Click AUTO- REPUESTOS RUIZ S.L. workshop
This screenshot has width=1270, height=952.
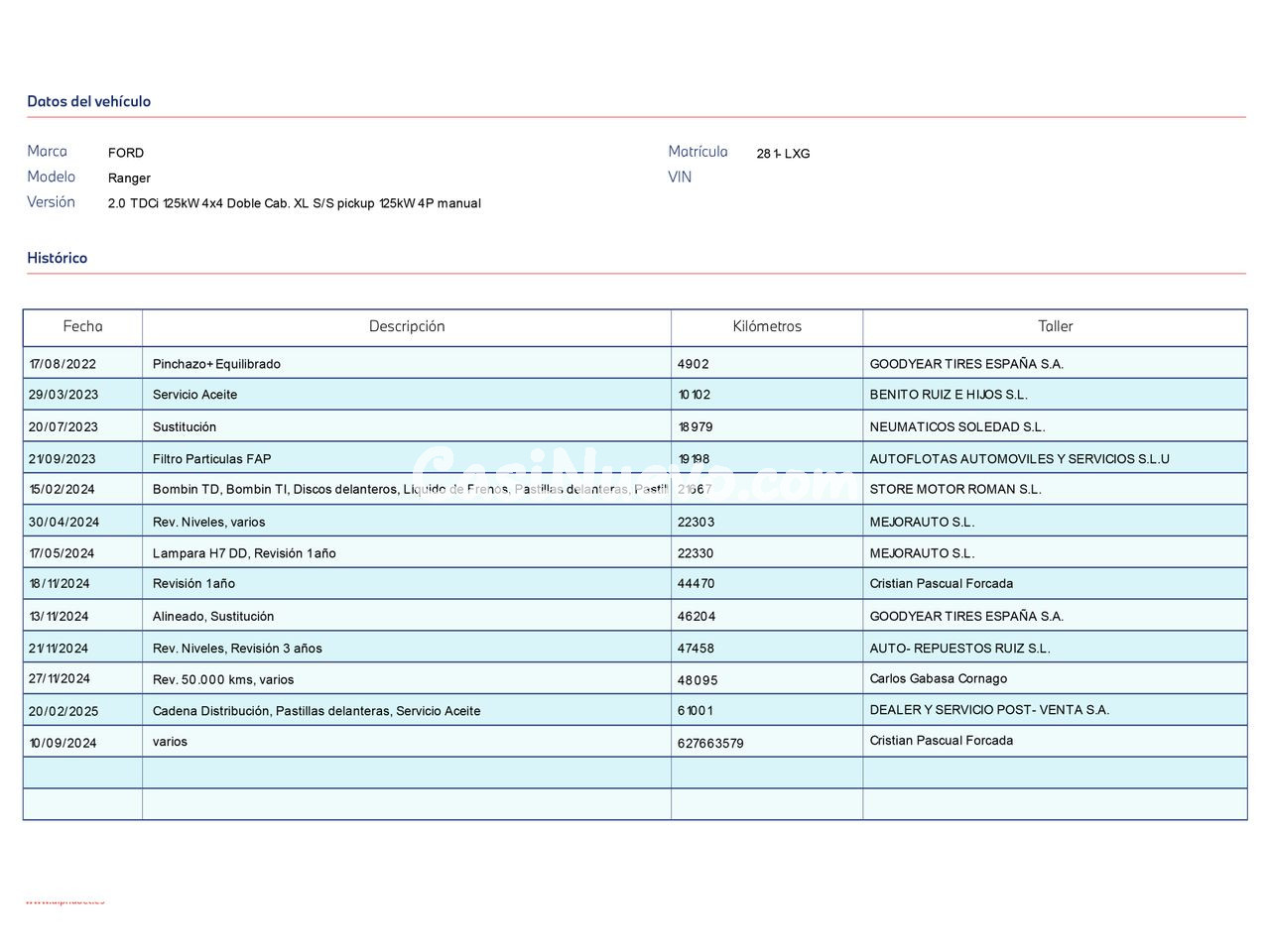point(958,649)
